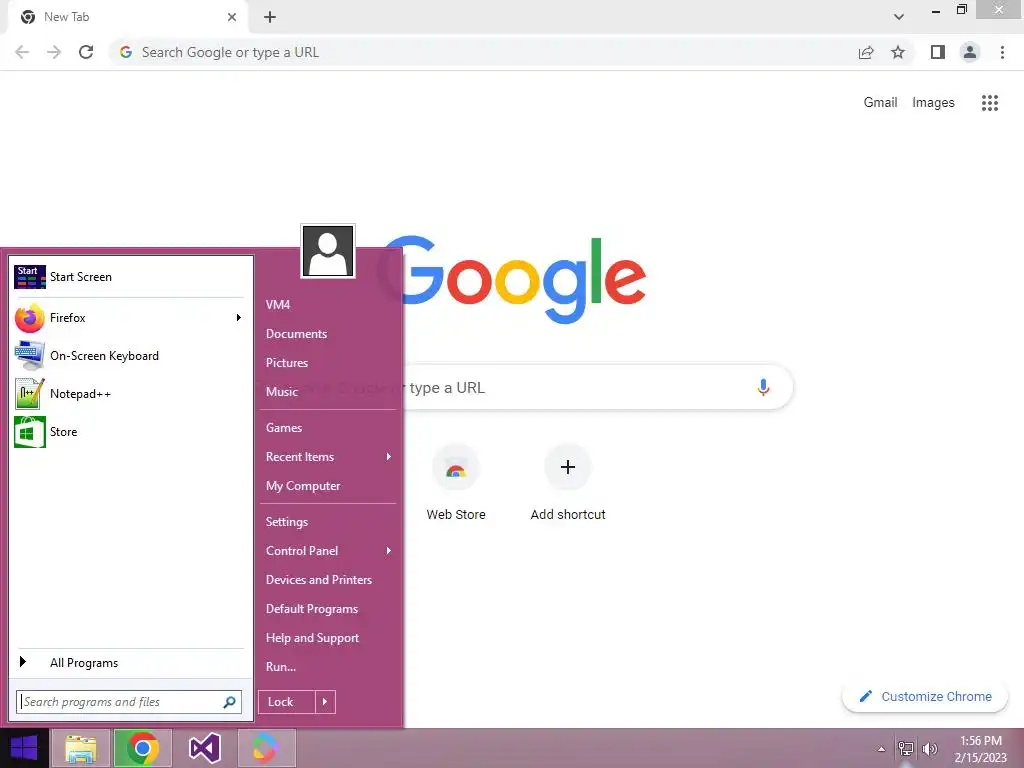Click the Chrome forward arrow
The width and height of the screenshot is (1024, 768).
coord(54,52)
